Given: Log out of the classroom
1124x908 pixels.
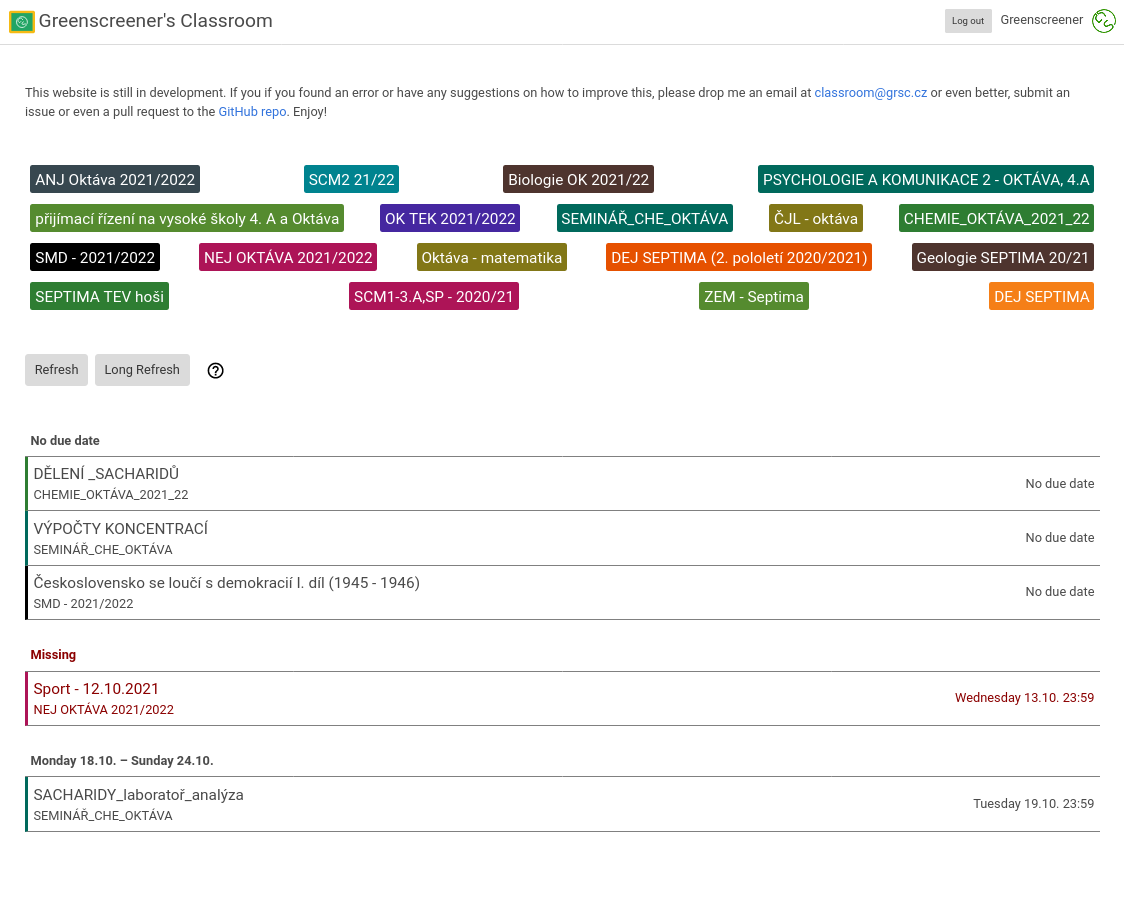Looking at the screenshot, I should [x=967, y=20].
